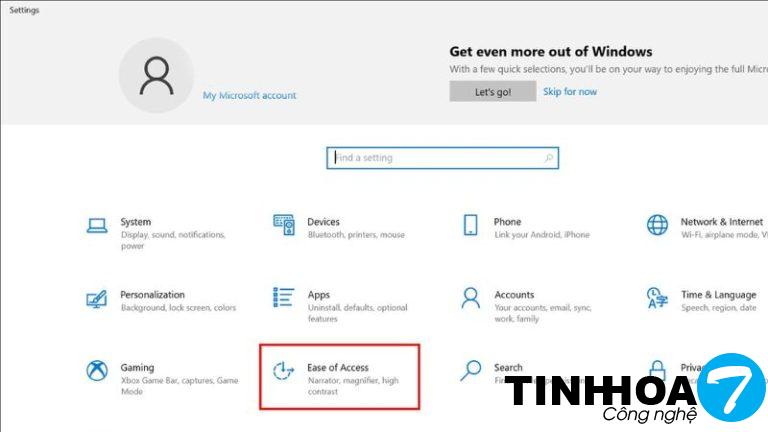
Task: Open the Personalization monitor-and-pen icon
Action: [x=96, y=299]
